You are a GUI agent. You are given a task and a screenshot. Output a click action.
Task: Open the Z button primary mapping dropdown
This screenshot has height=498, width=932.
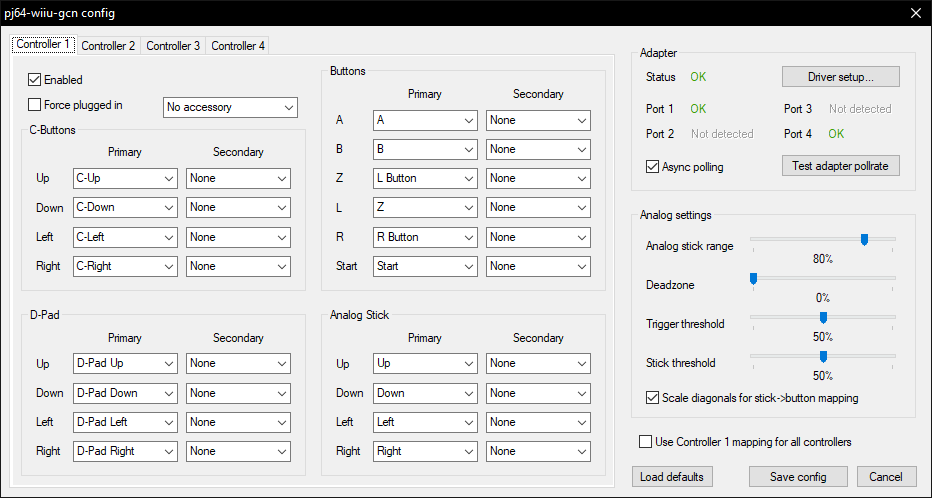[425, 179]
